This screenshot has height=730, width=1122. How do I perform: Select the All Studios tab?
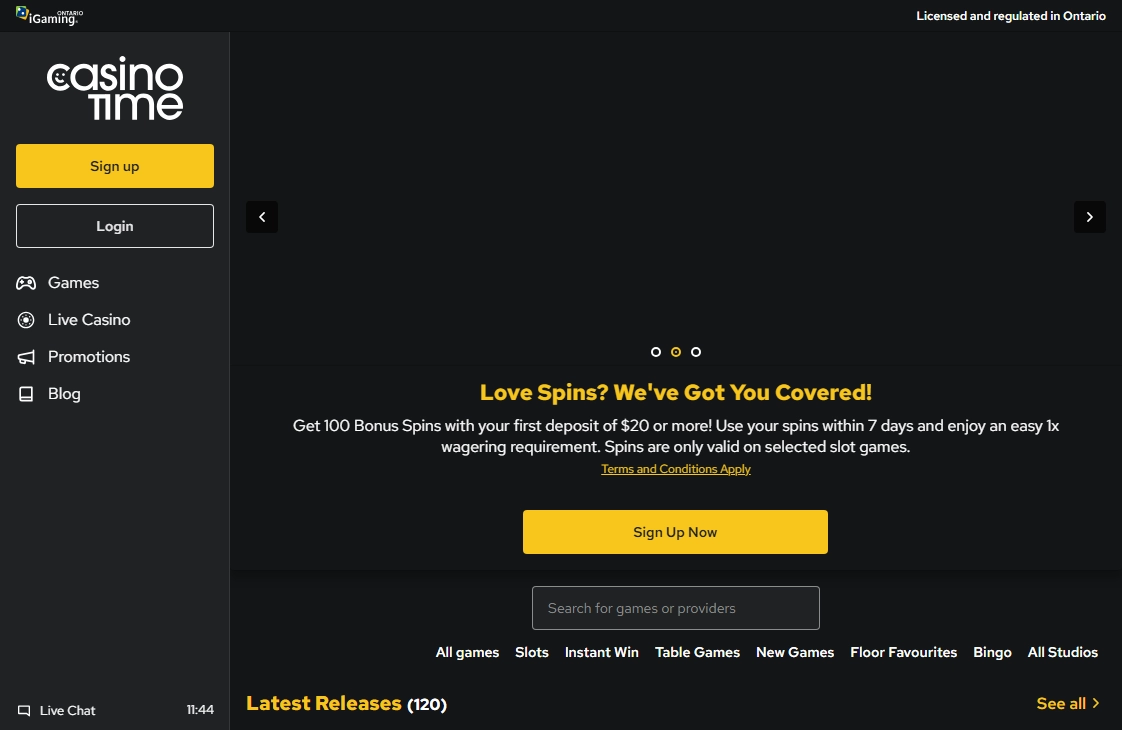(1063, 652)
